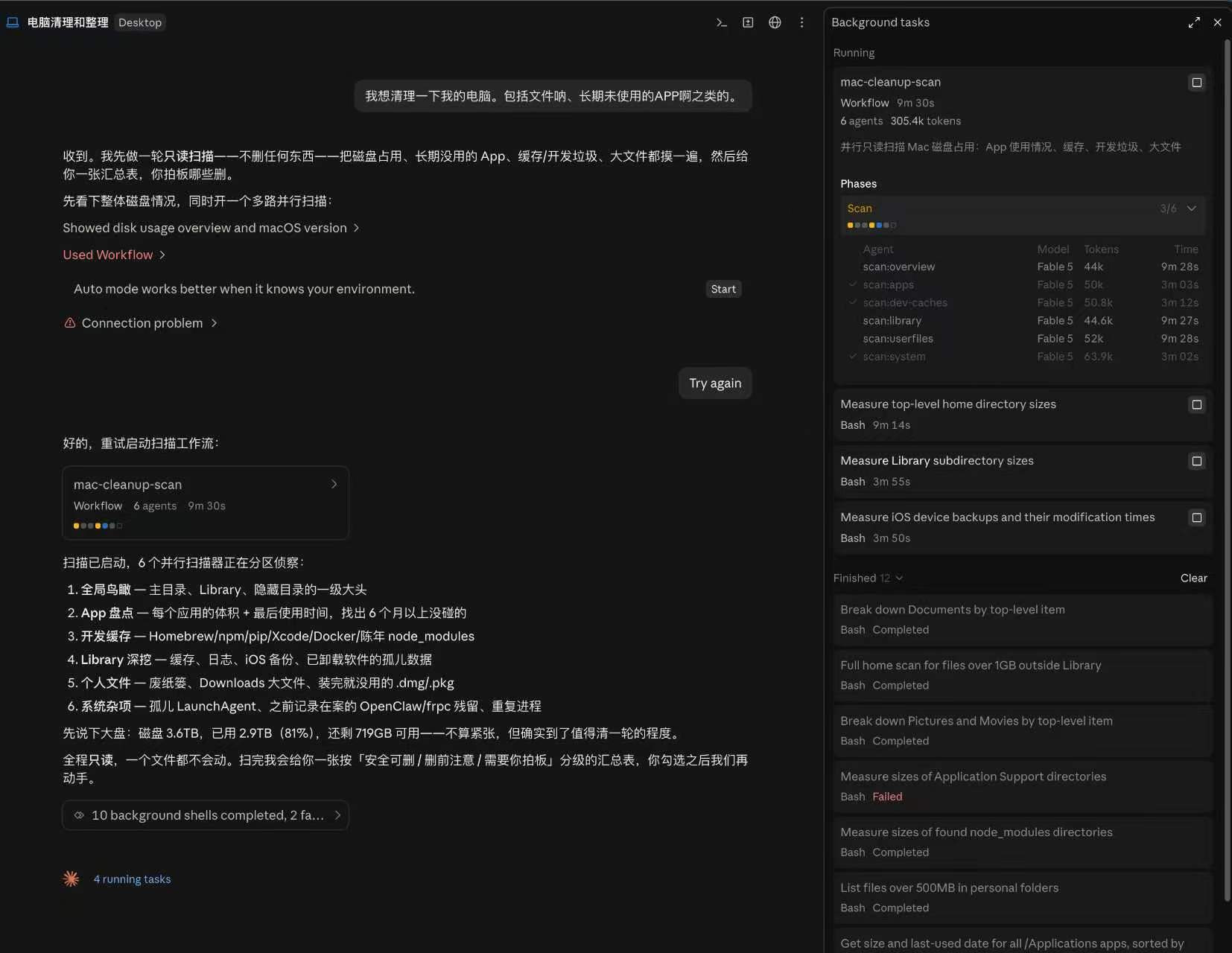Select the scan:library agent row
The image size is (1232, 953).
[1023, 321]
